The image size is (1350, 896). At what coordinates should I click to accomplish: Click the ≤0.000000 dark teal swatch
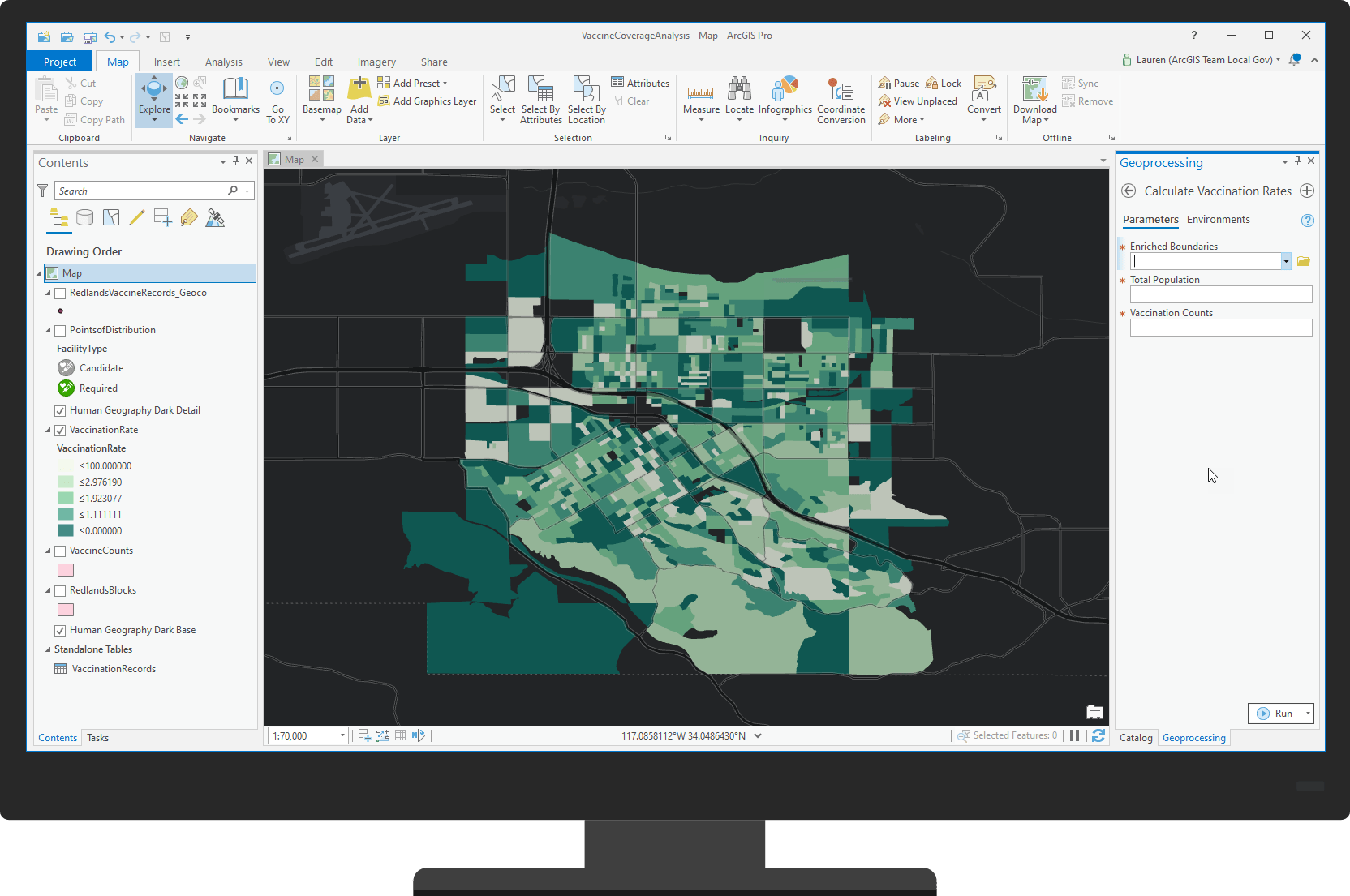(66, 530)
